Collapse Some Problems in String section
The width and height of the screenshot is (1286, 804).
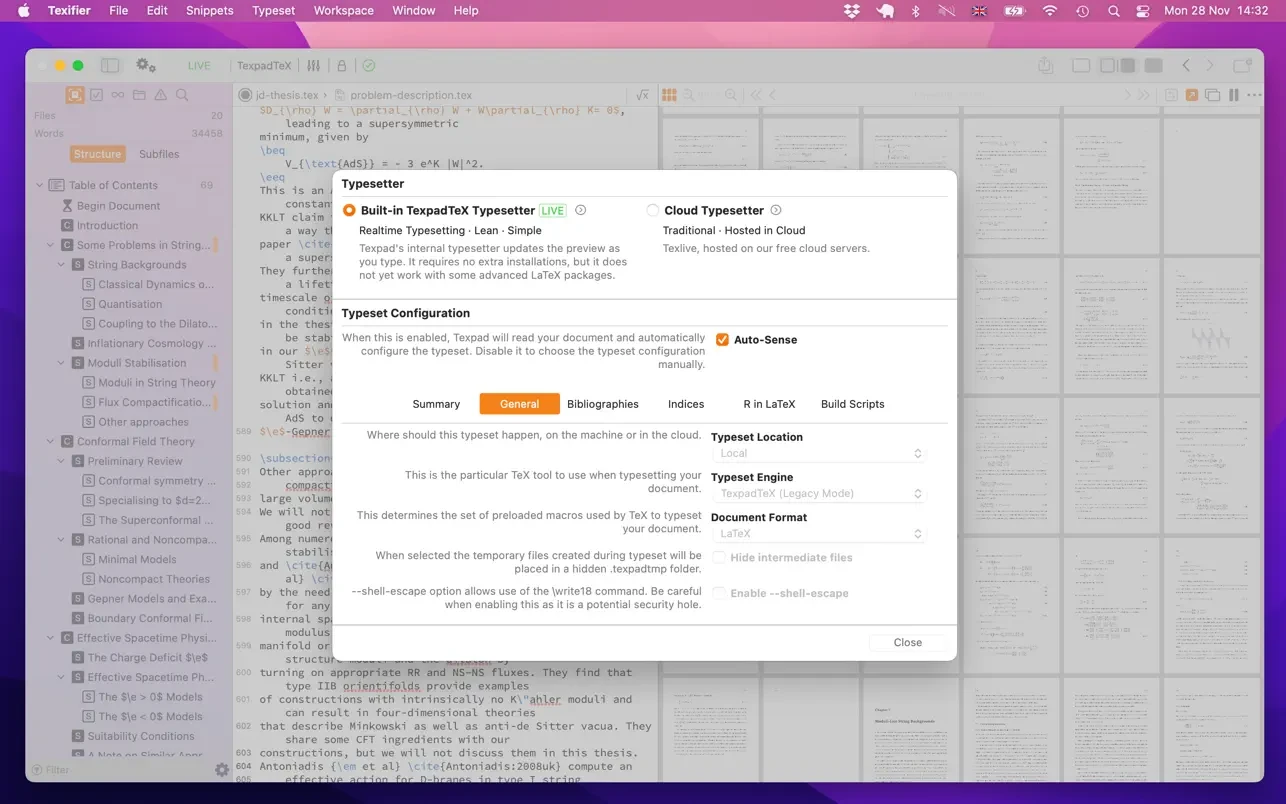tap(50, 245)
